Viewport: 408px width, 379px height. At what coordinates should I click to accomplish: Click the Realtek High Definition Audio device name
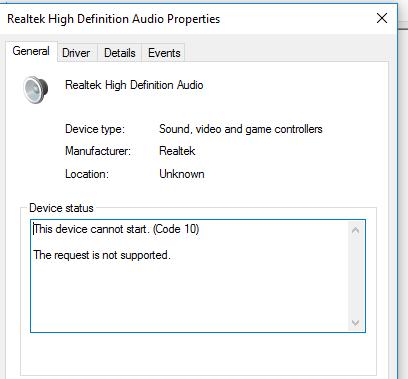(x=134, y=85)
